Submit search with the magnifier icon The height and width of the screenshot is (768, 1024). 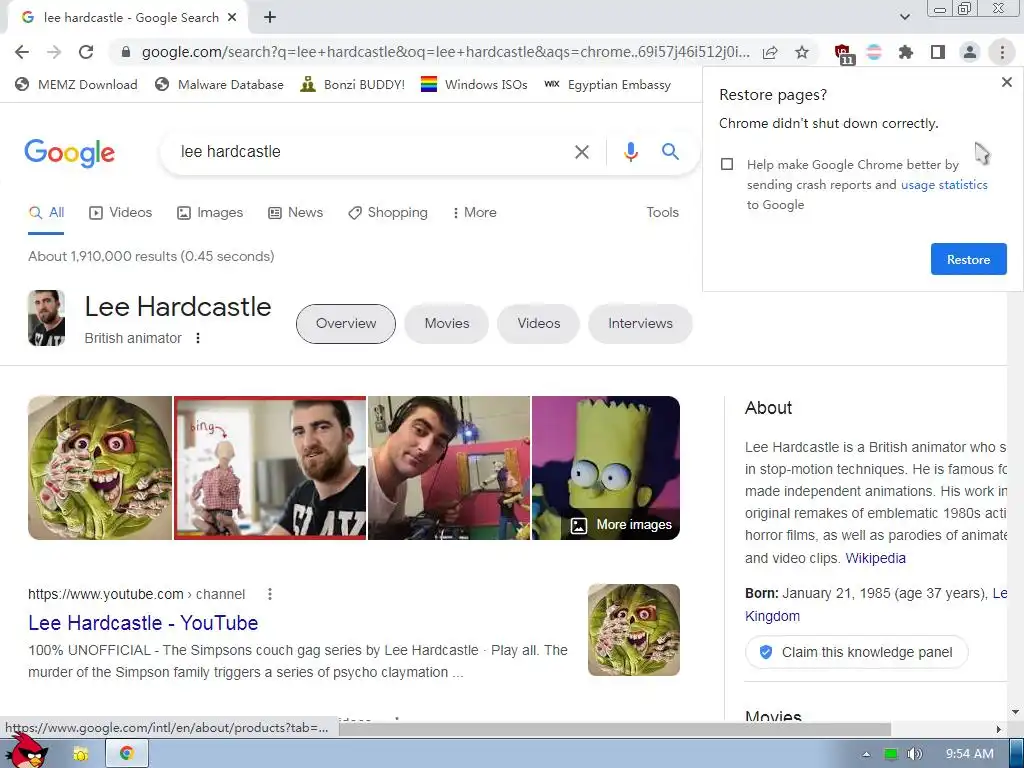tap(670, 152)
